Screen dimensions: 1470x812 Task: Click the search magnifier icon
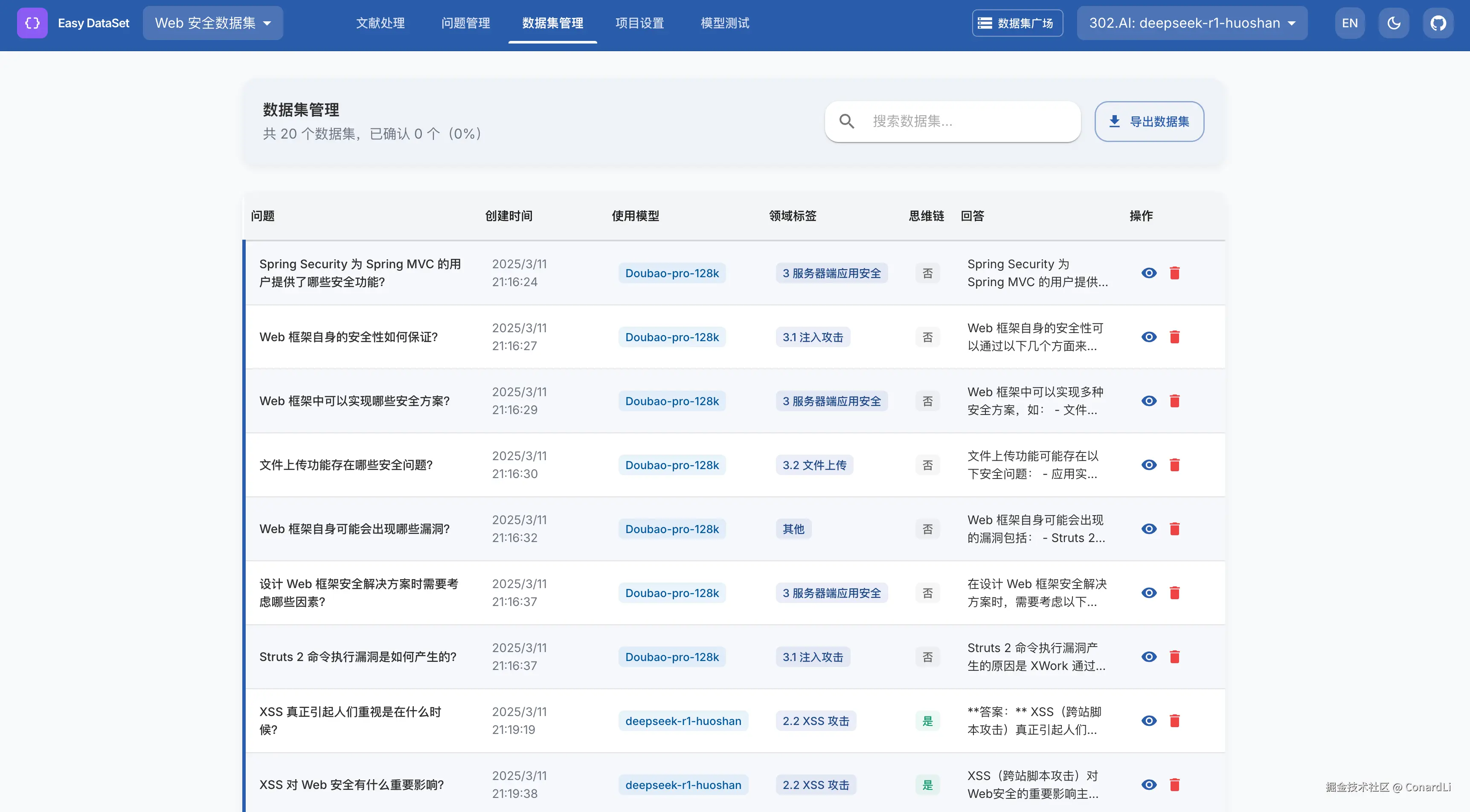point(847,122)
